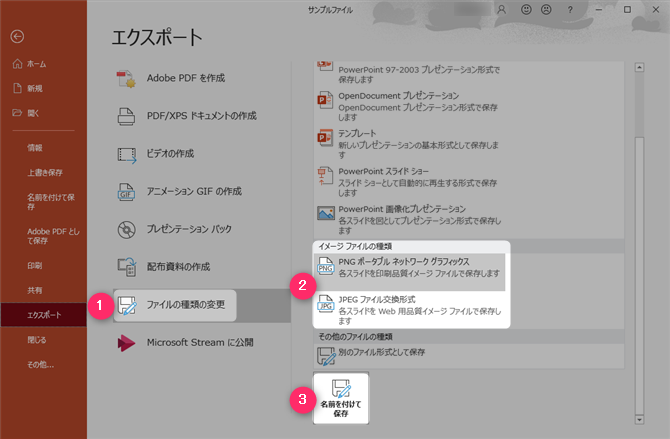The height and width of the screenshot is (439, 670).
Task: Click the プレゼンテーション パック disc icon
Action: coord(126,230)
